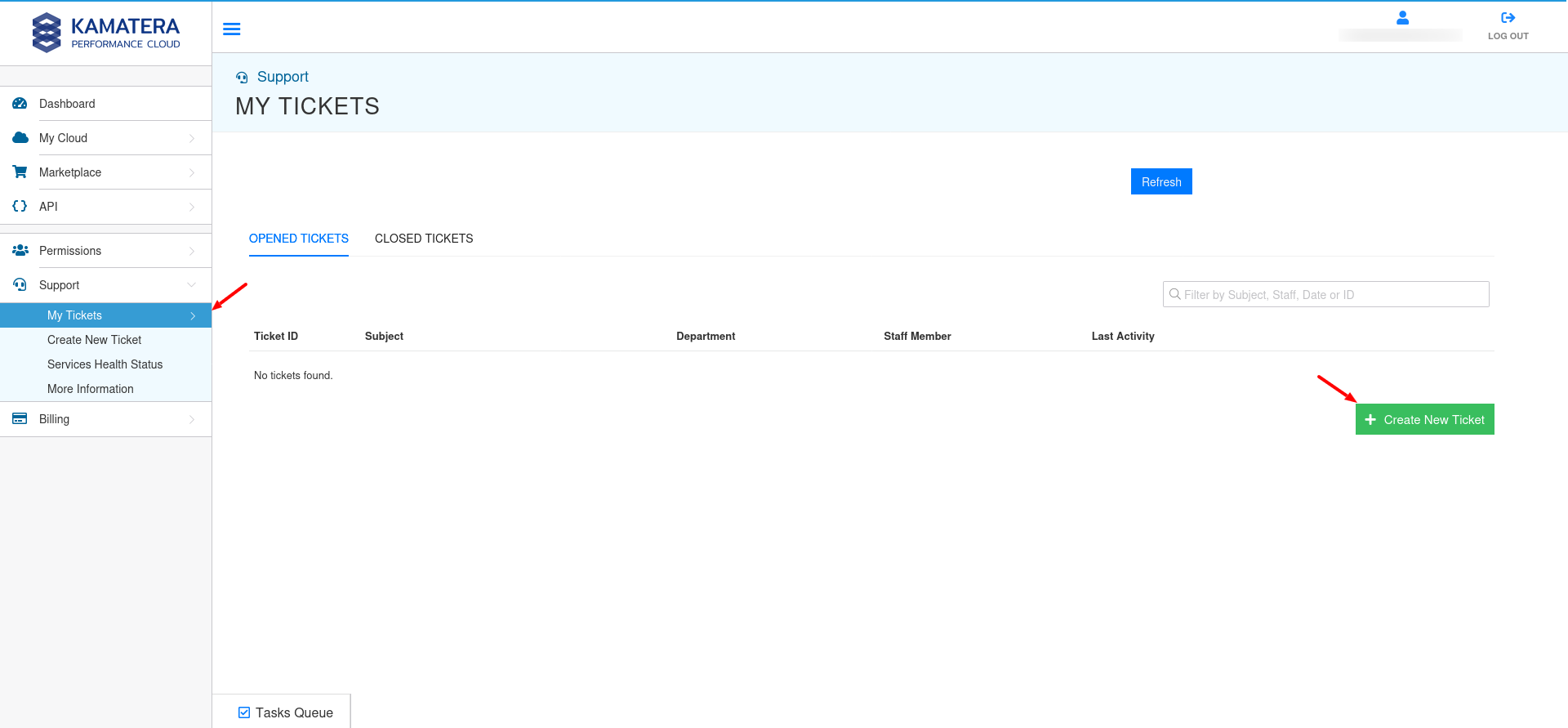The height and width of the screenshot is (728, 1568).
Task: Click the API braces icon
Action: [x=20, y=207]
